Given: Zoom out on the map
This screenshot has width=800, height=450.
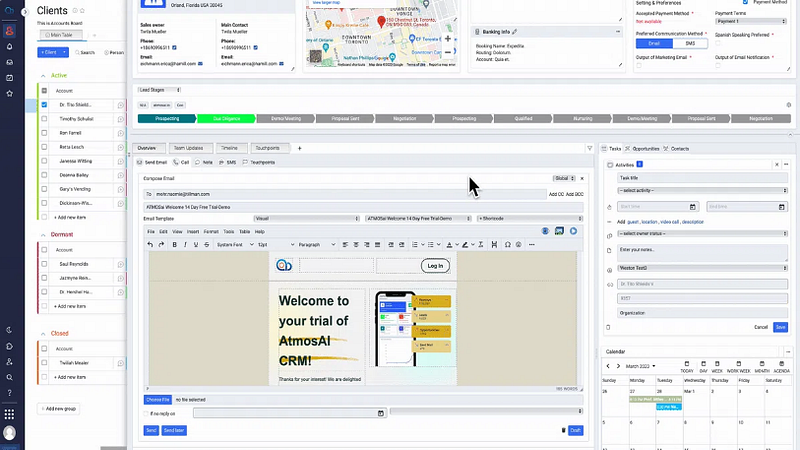Looking at the screenshot, I should pos(447,52).
